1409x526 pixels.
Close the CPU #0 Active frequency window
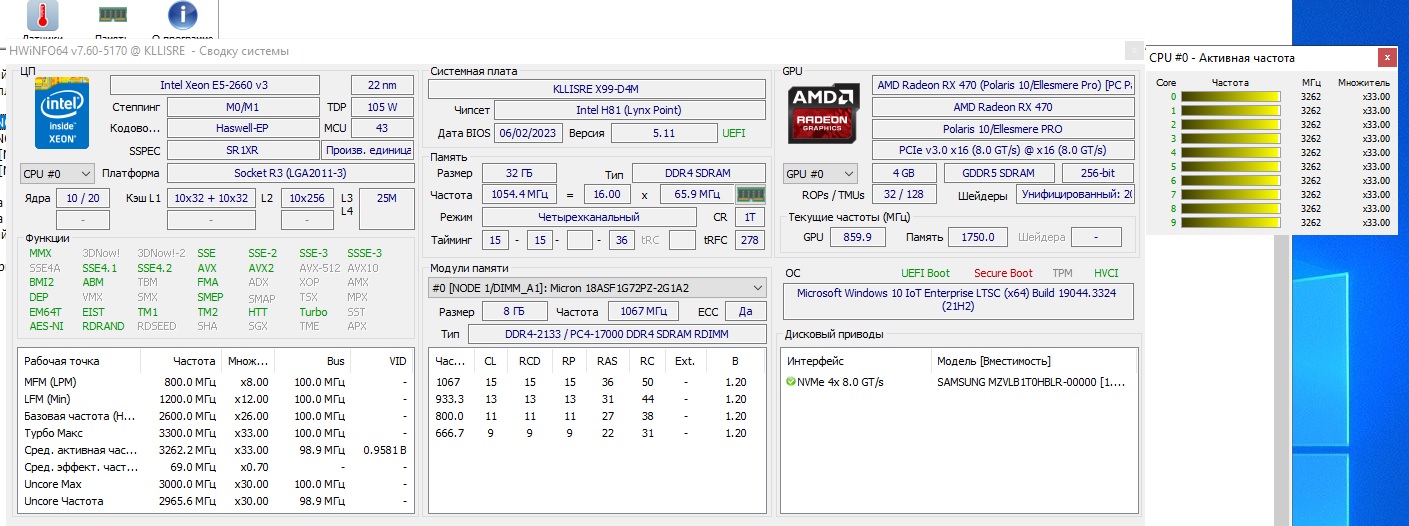coord(1385,58)
